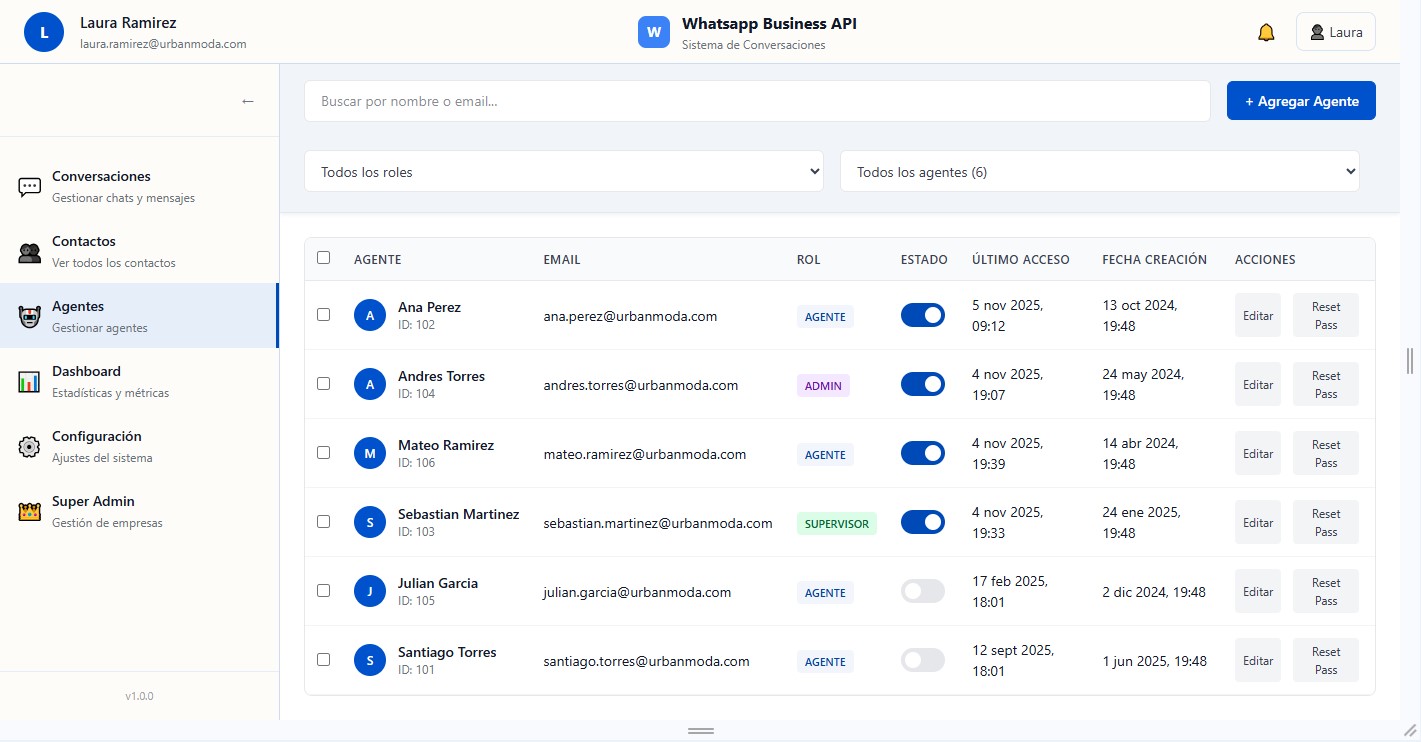The width and height of the screenshot is (1421, 742).
Task: Click the Agentes face icon
Action: coord(30,317)
